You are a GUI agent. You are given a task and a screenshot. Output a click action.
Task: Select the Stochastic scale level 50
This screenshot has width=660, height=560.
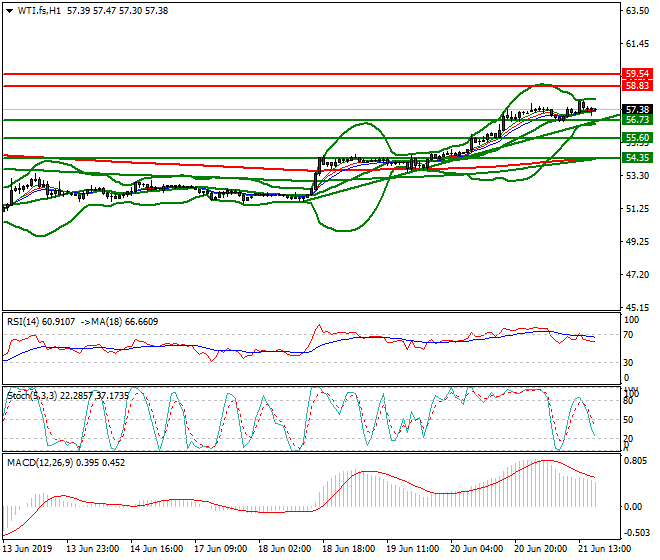tap(628, 420)
